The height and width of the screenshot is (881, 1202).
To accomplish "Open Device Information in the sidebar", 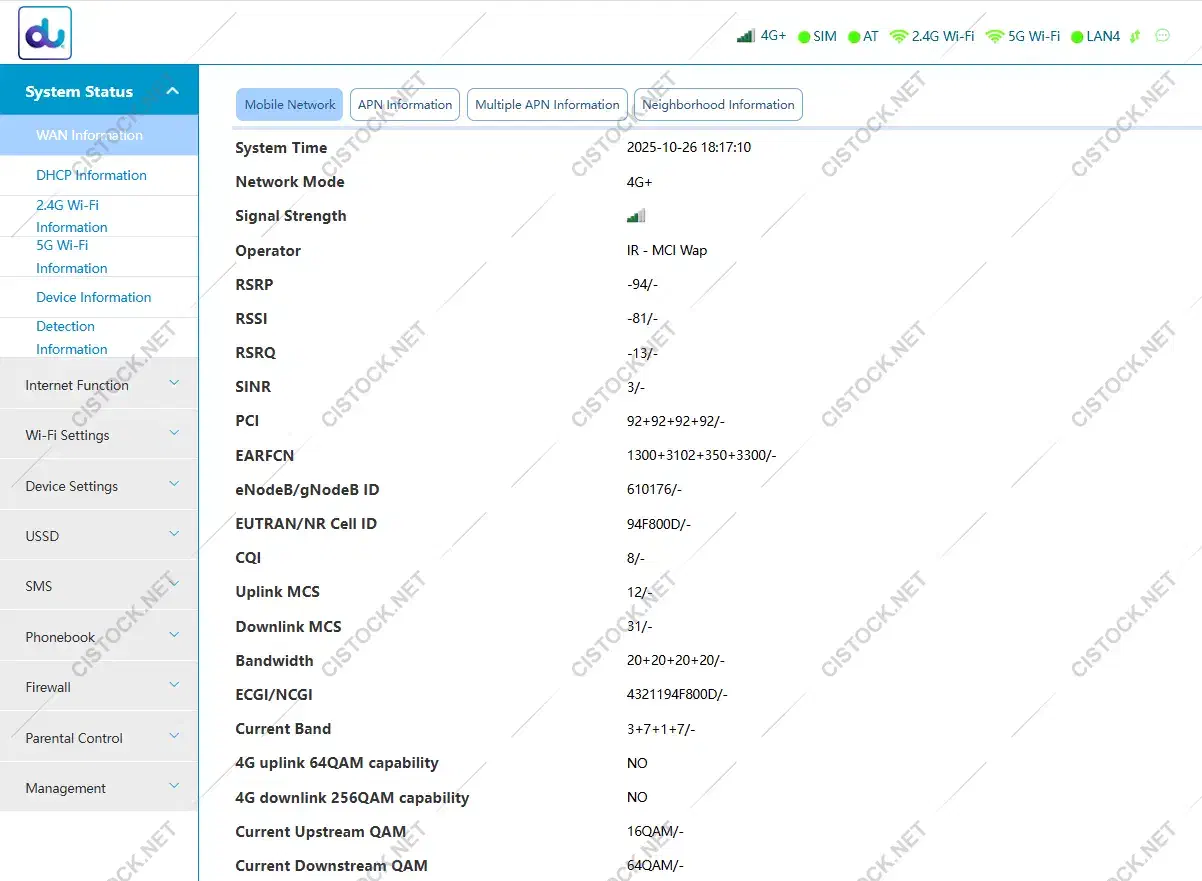I will 92,297.
